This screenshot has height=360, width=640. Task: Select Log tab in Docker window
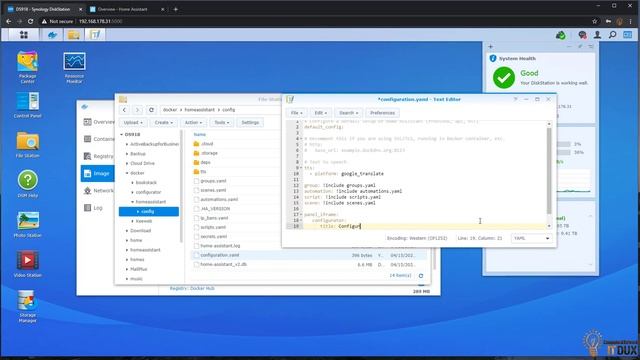tap(97, 208)
